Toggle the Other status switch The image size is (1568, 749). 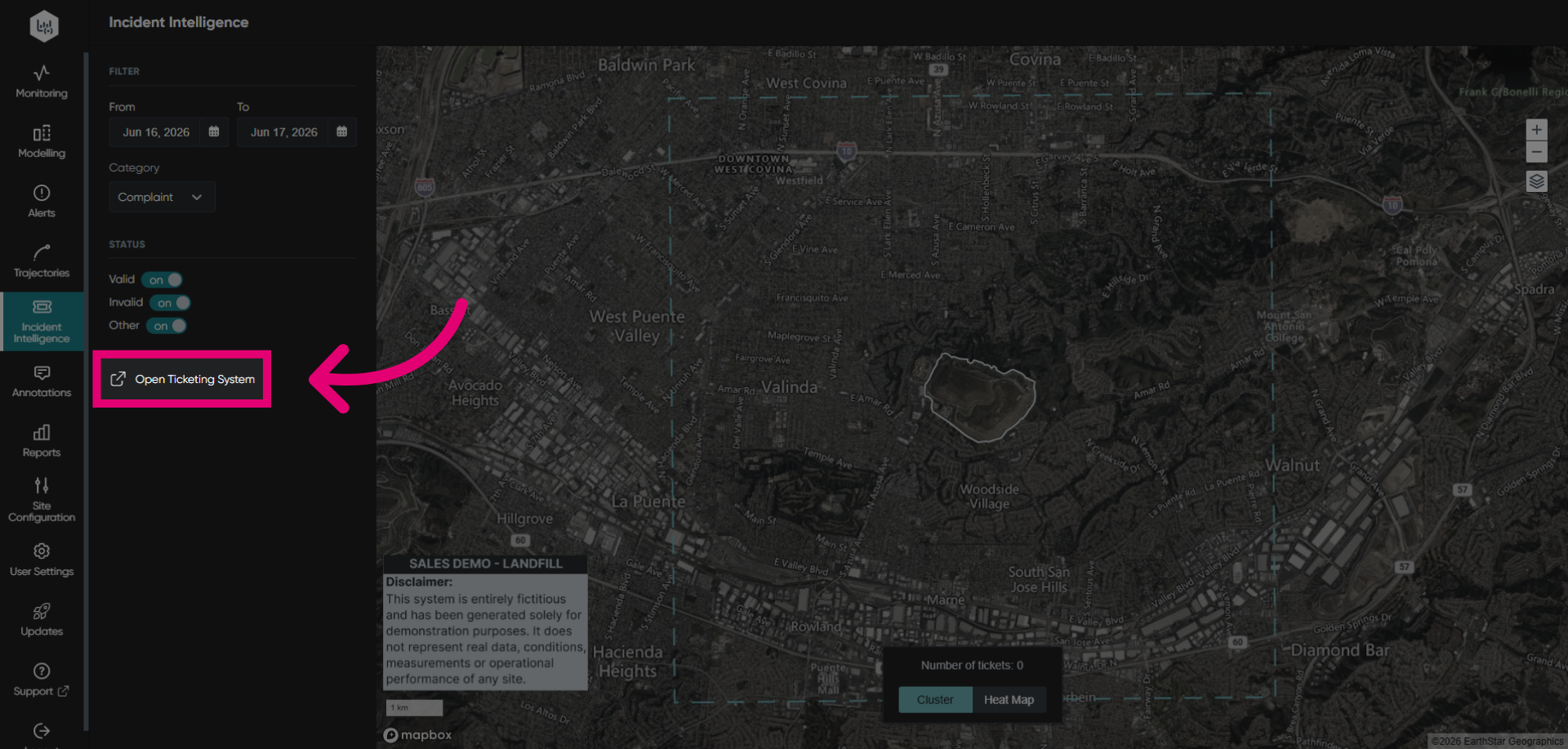point(166,325)
